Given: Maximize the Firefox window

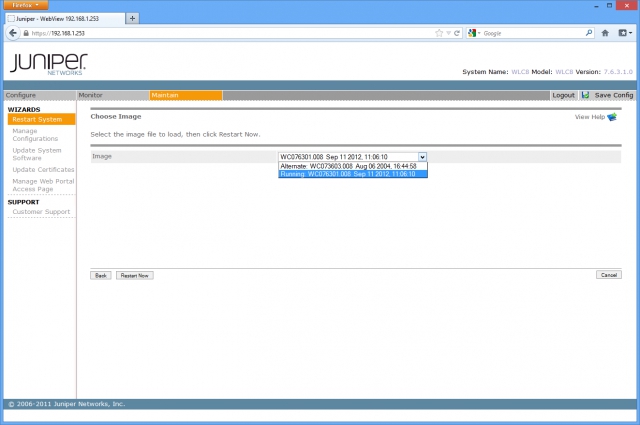Looking at the screenshot, I should 609,5.
